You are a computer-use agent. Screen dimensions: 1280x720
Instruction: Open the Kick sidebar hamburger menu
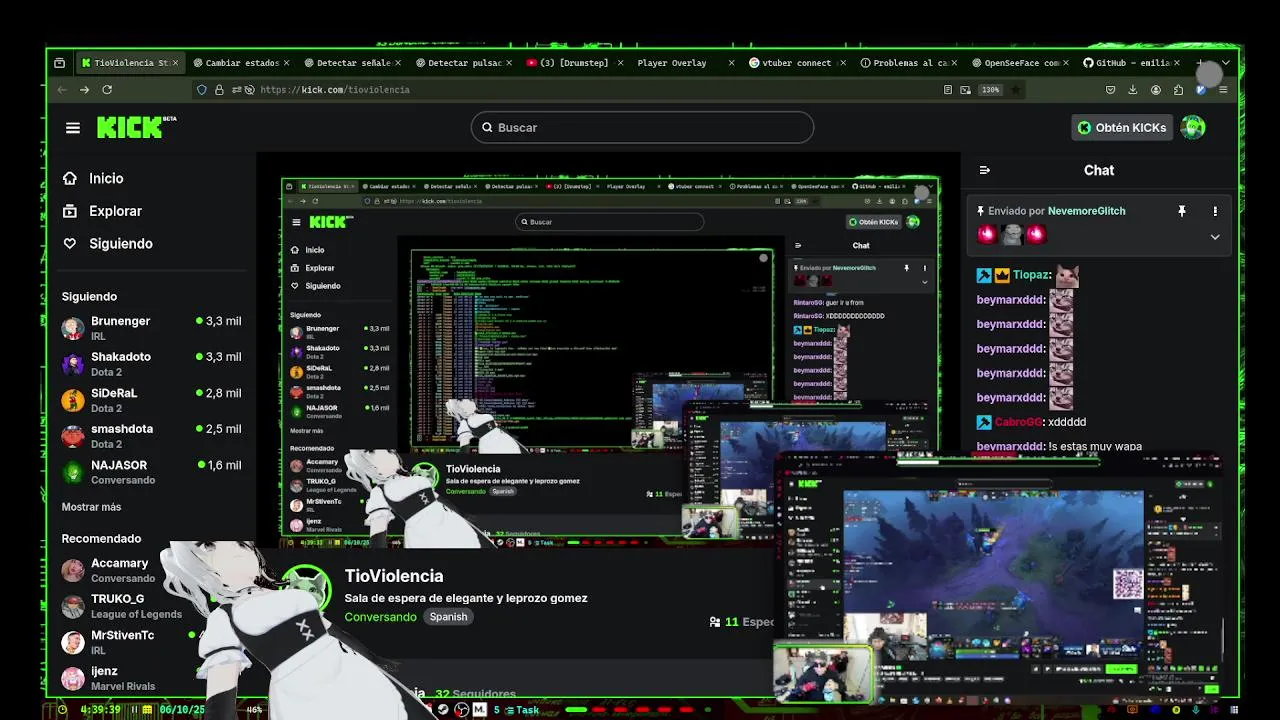73,128
